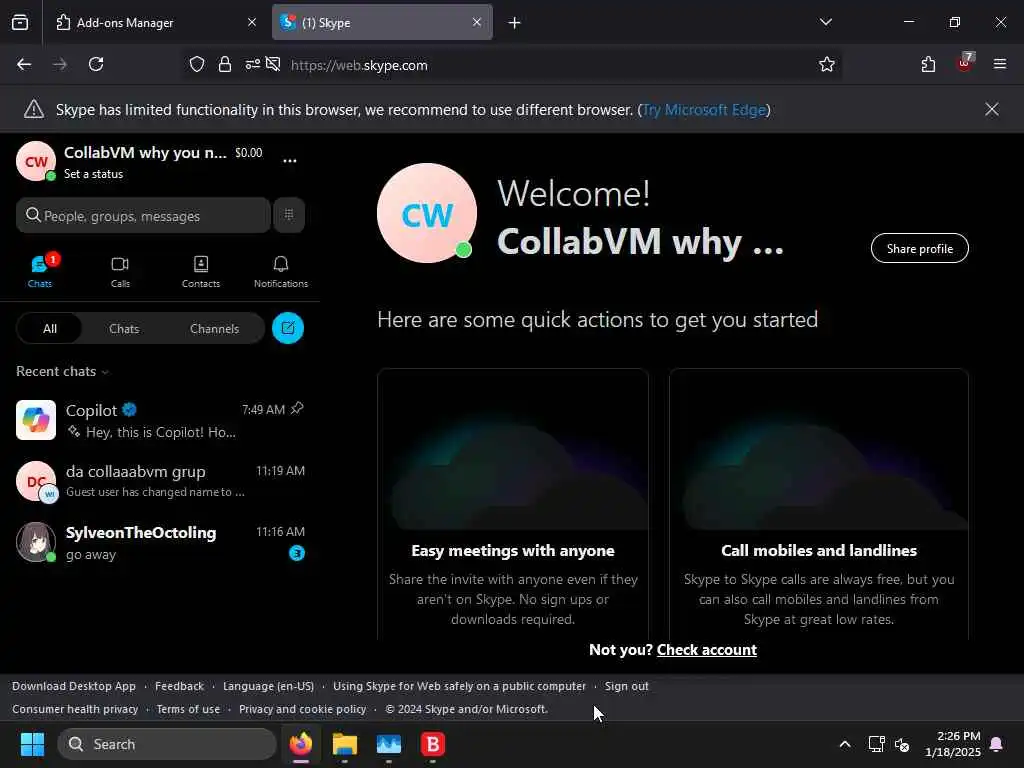List all open tabs dropdown

click(826, 22)
